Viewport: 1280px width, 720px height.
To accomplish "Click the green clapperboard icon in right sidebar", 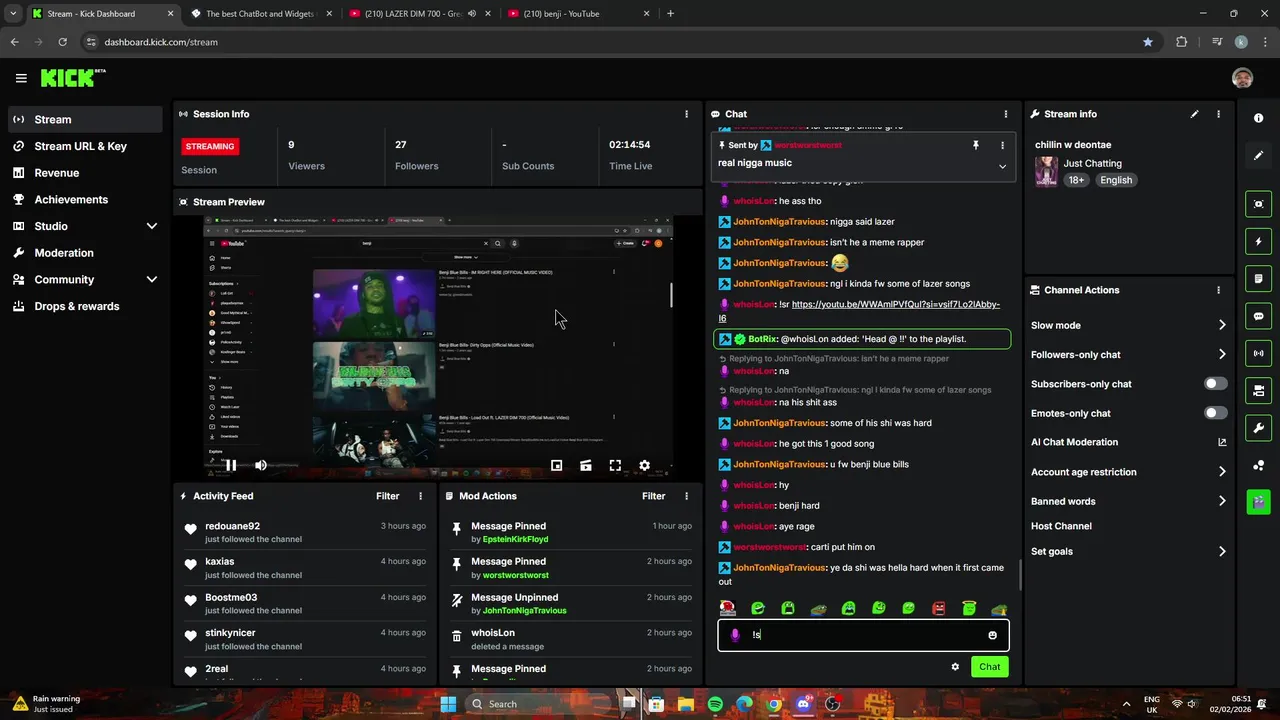I will (1258, 501).
